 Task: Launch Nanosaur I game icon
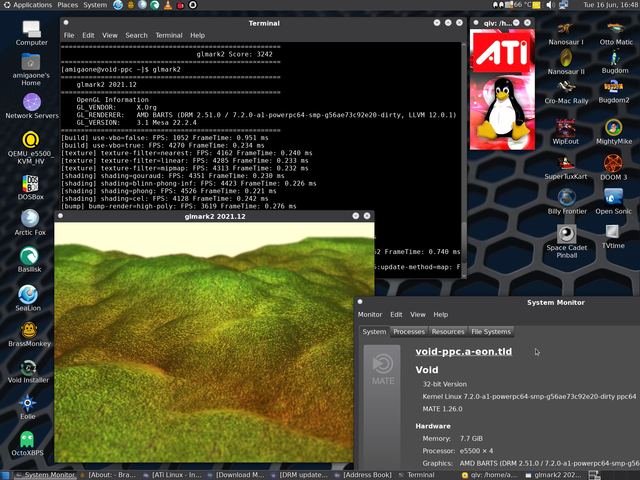coord(566,34)
